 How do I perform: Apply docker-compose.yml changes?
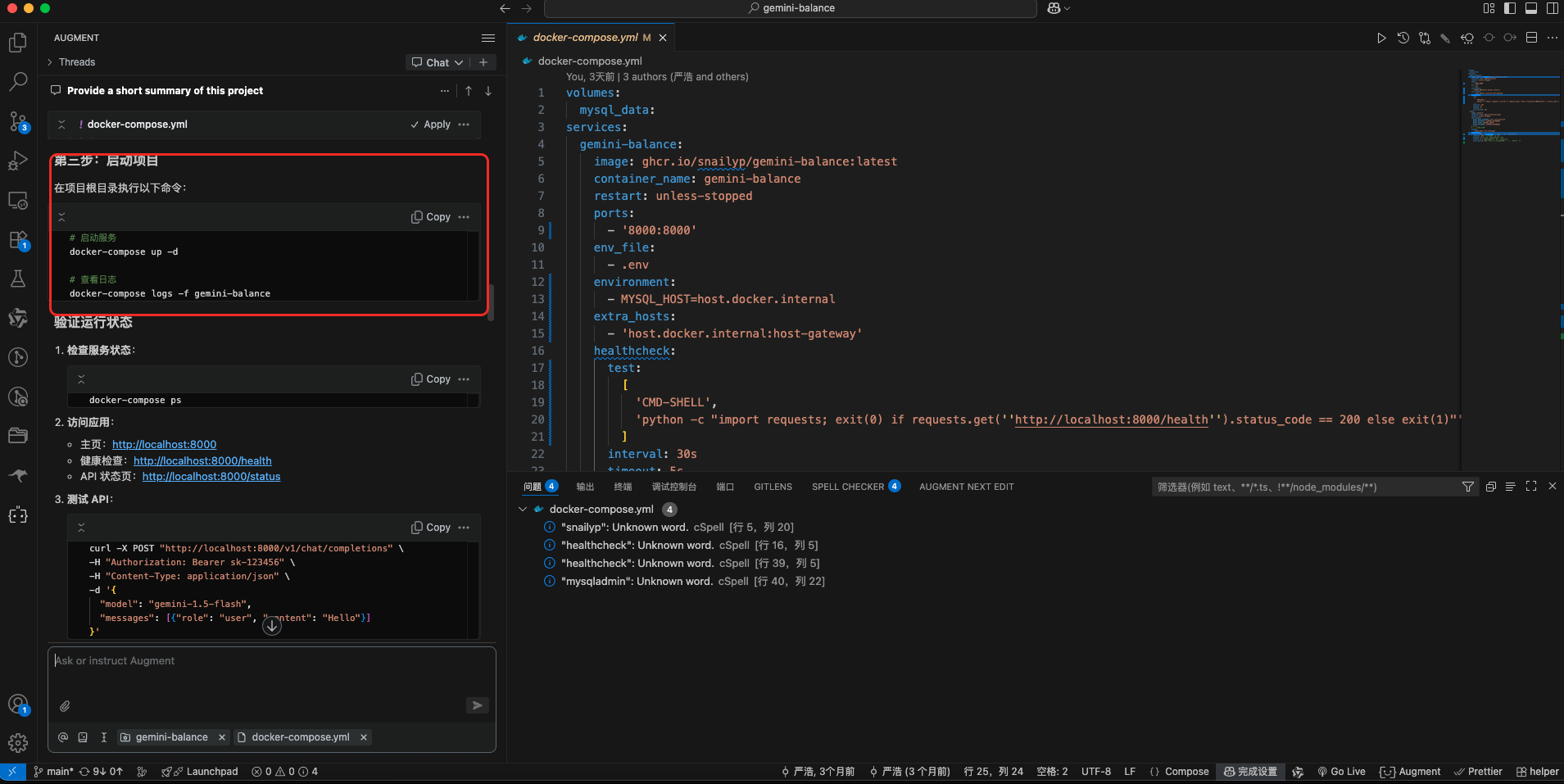[x=431, y=125]
